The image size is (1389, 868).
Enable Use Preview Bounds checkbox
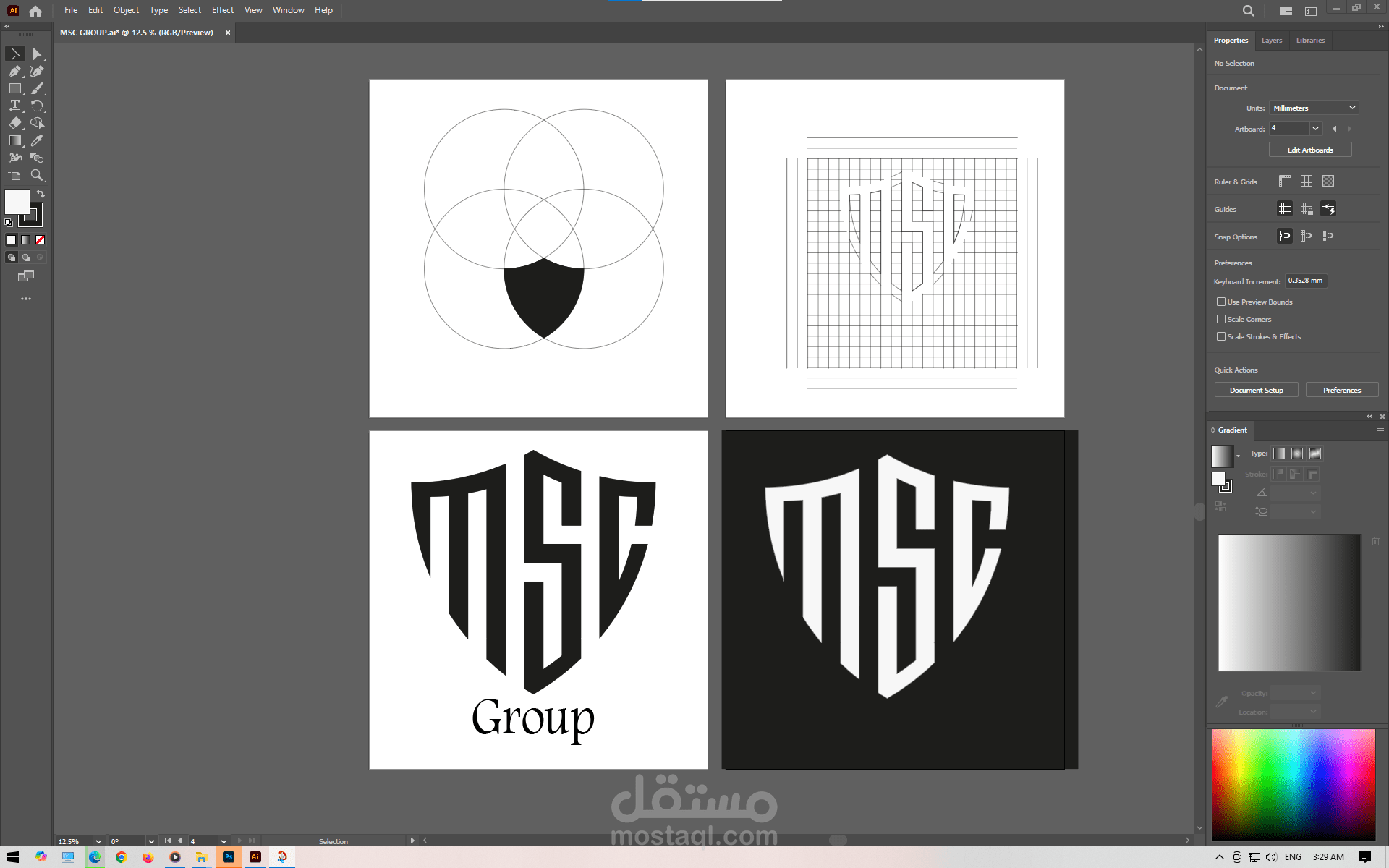pos(1221,302)
